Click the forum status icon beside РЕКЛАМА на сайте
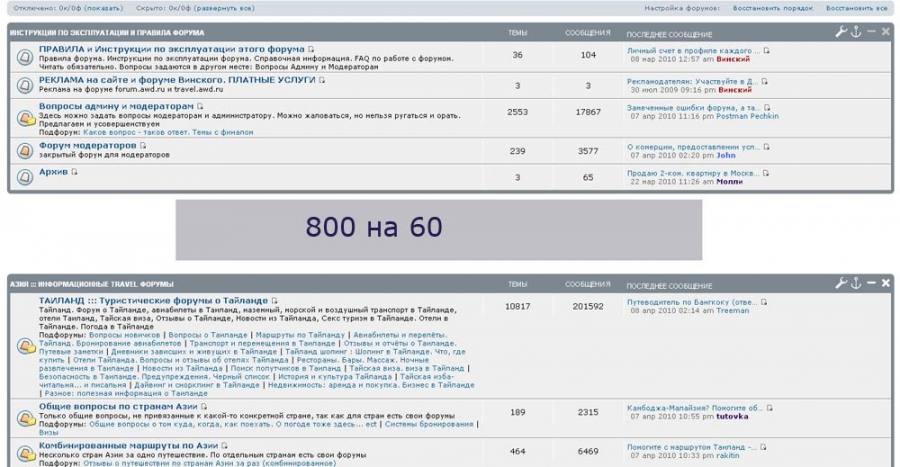 [25, 85]
